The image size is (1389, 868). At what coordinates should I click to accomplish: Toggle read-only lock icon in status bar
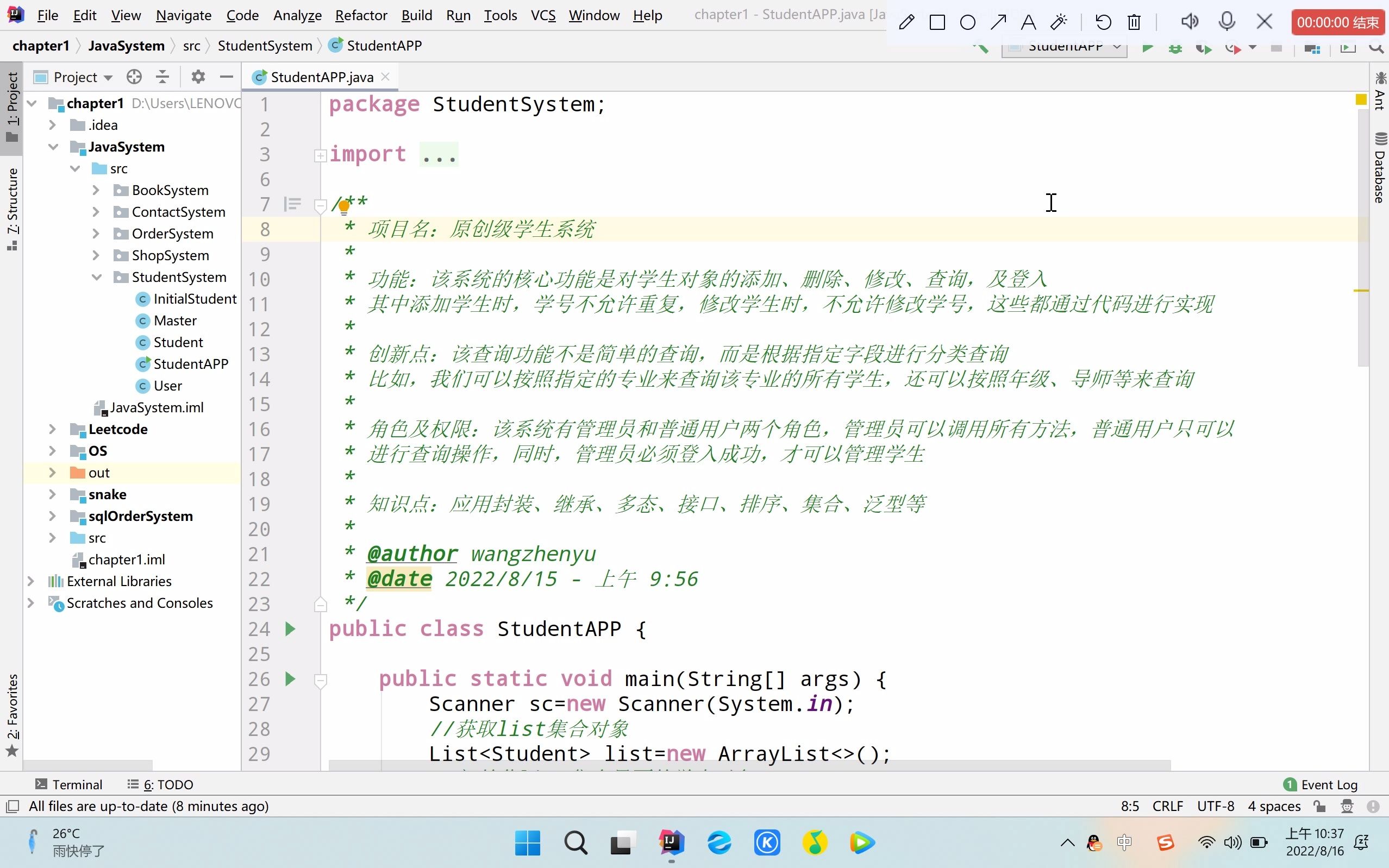1319,807
